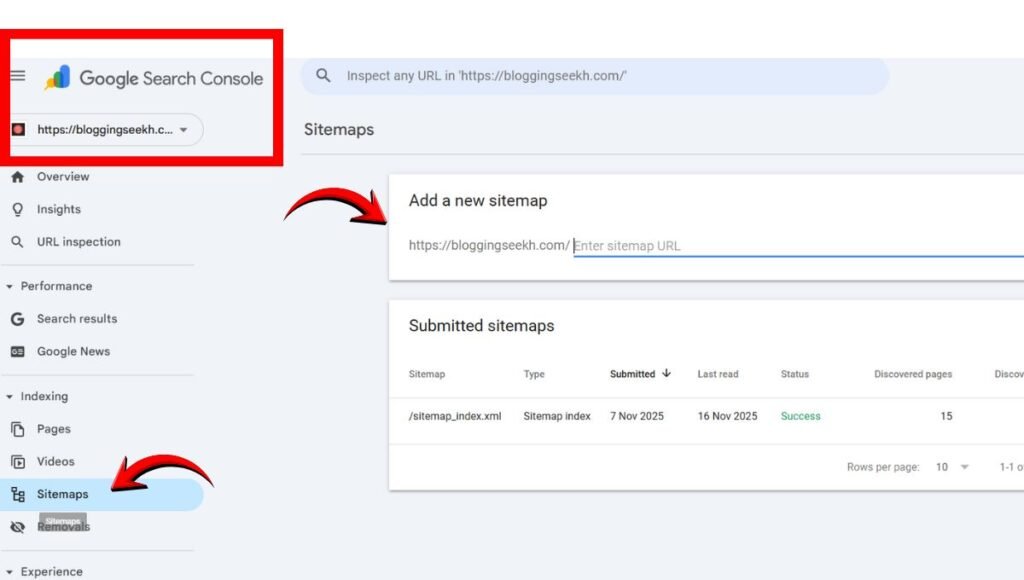This screenshot has height=580, width=1024.
Task: Click the Overview home icon
Action: point(17,177)
